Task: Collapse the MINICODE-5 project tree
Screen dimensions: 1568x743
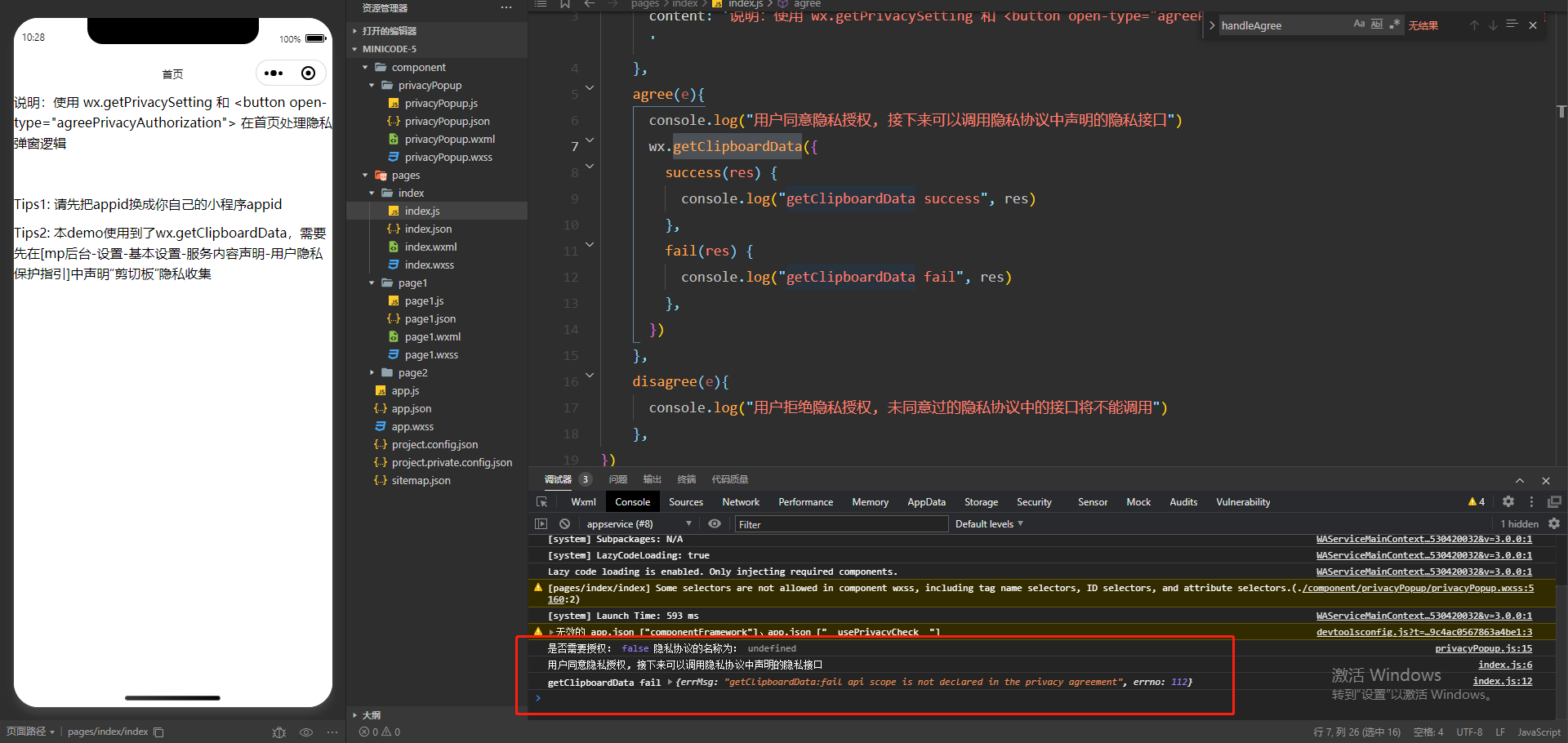Action: tap(354, 49)
